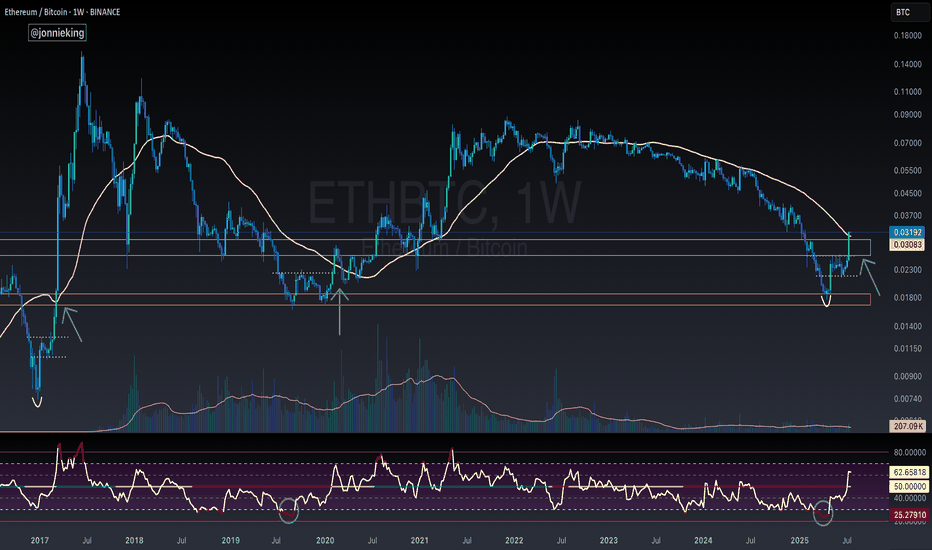
Task: Click the 2024 time axis label
Action: click(703, 540)
